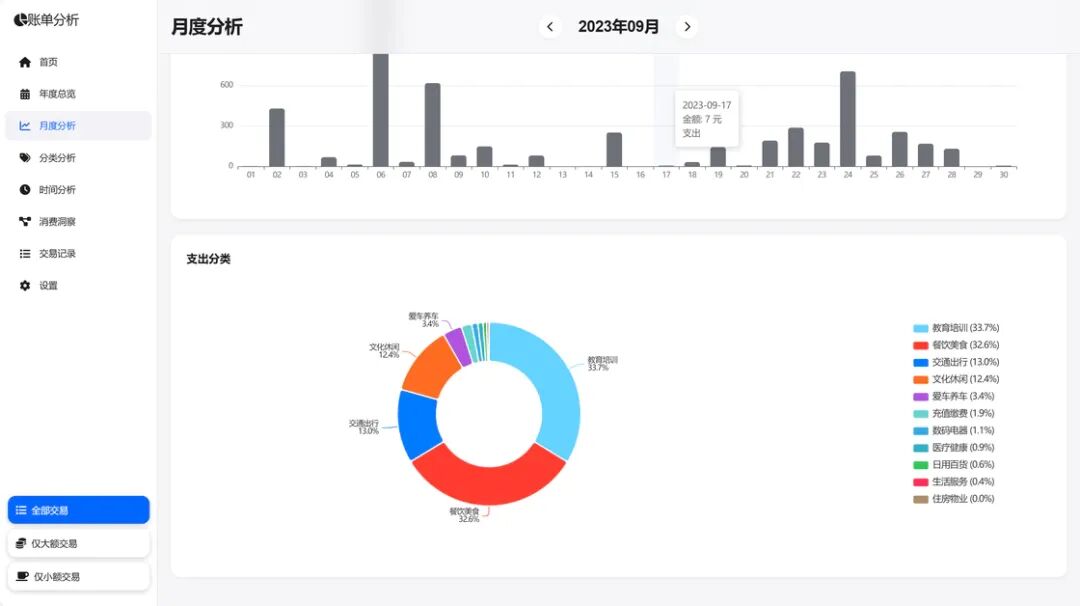This screenshot has width=1080, height=606.
Task: Click the bar for day 24
Action: [x=848, y=119]
